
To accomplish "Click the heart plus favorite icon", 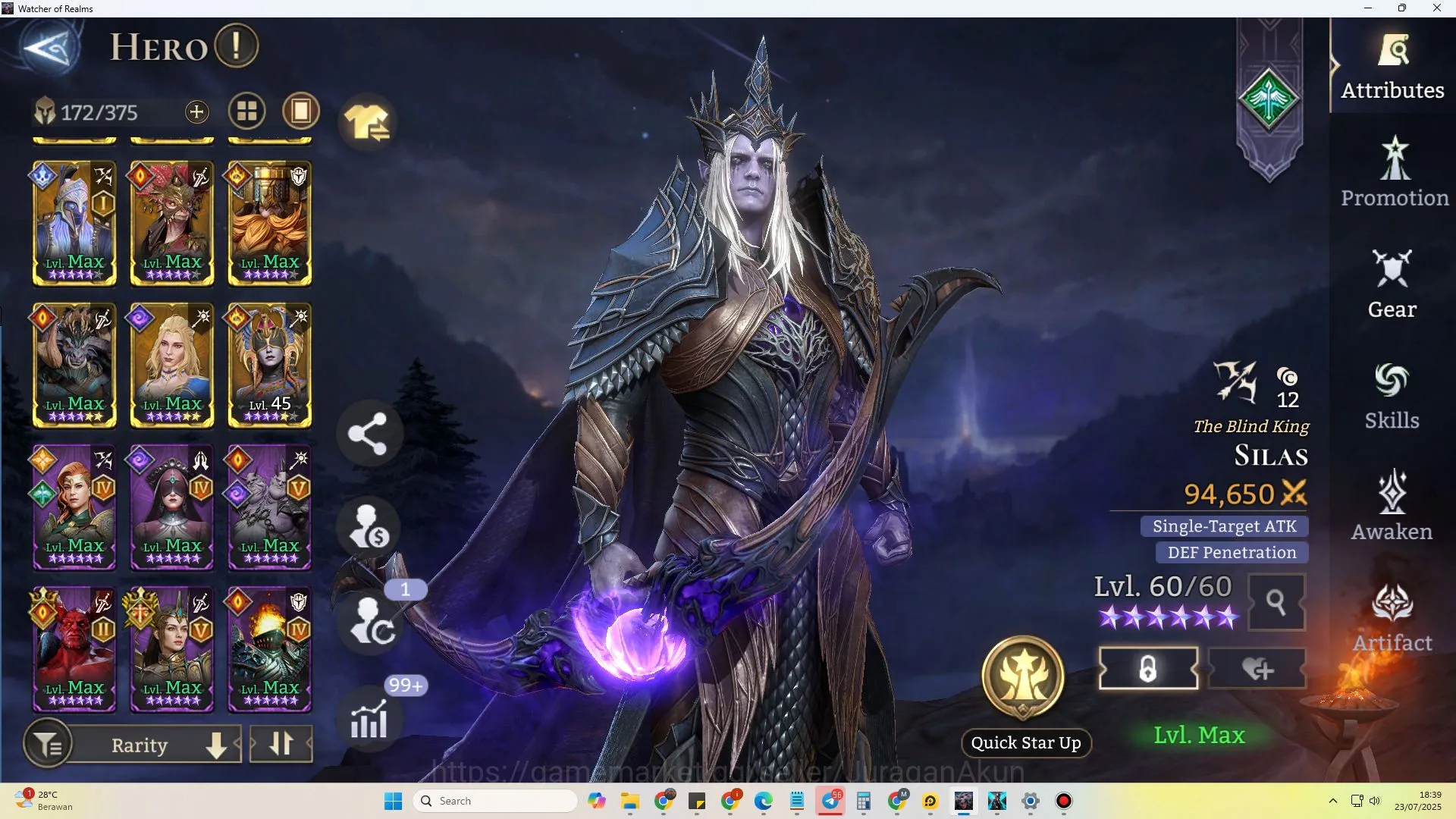I will pyautogui.click(x=1257, y=669).
